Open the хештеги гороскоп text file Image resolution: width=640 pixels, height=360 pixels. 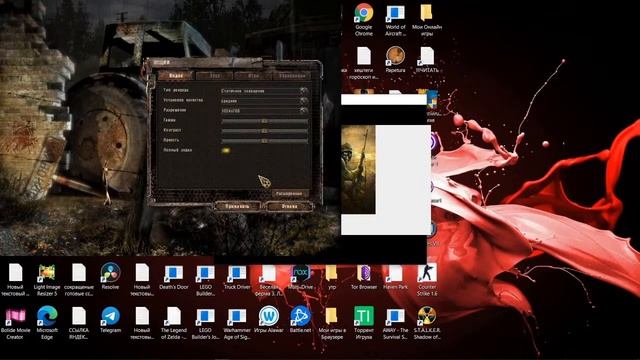[364, 62]
